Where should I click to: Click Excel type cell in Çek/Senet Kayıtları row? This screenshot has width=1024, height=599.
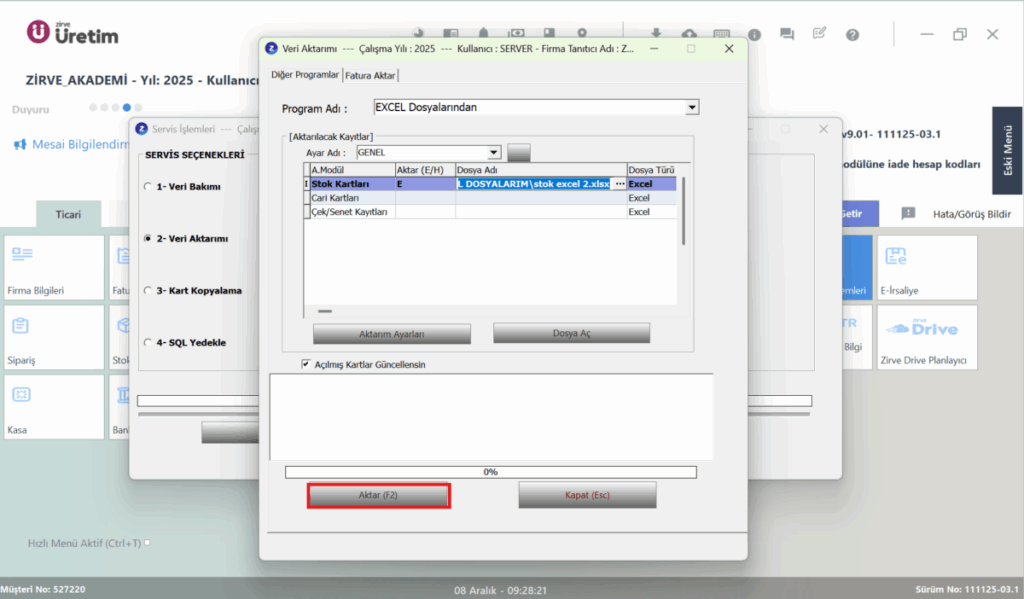tap(652, 212)
